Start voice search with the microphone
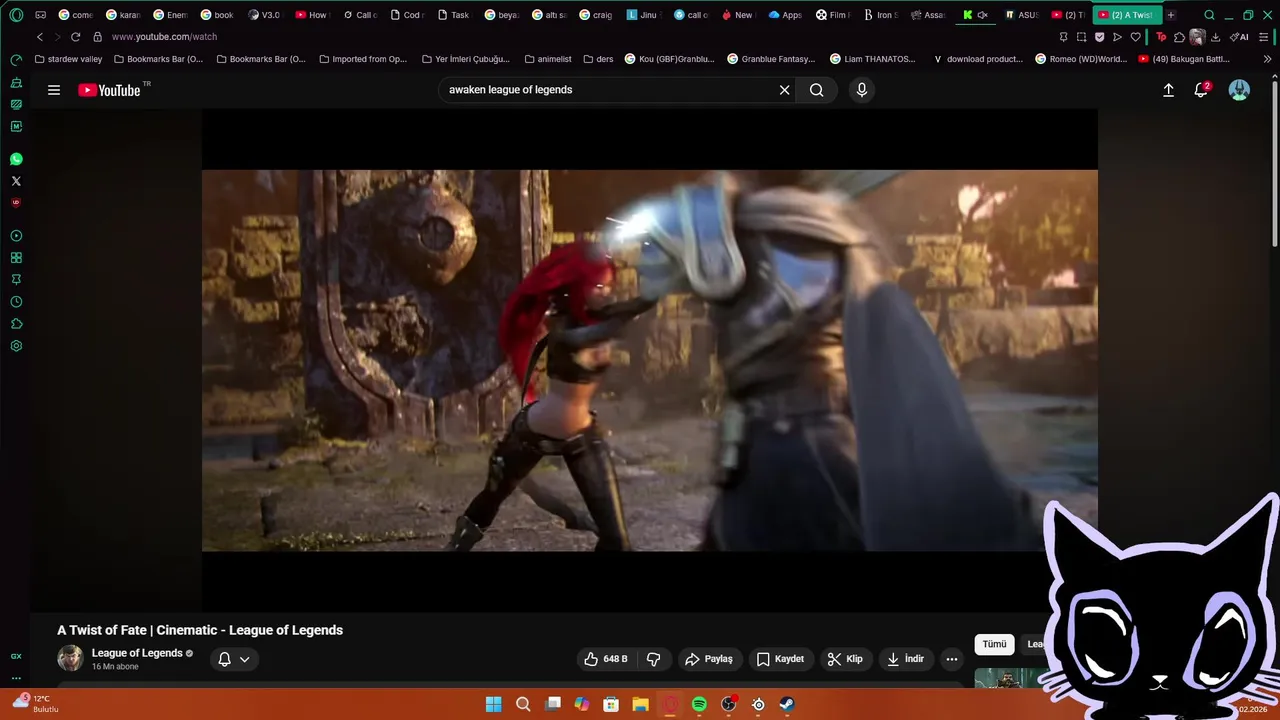 [x=862, y=90]
